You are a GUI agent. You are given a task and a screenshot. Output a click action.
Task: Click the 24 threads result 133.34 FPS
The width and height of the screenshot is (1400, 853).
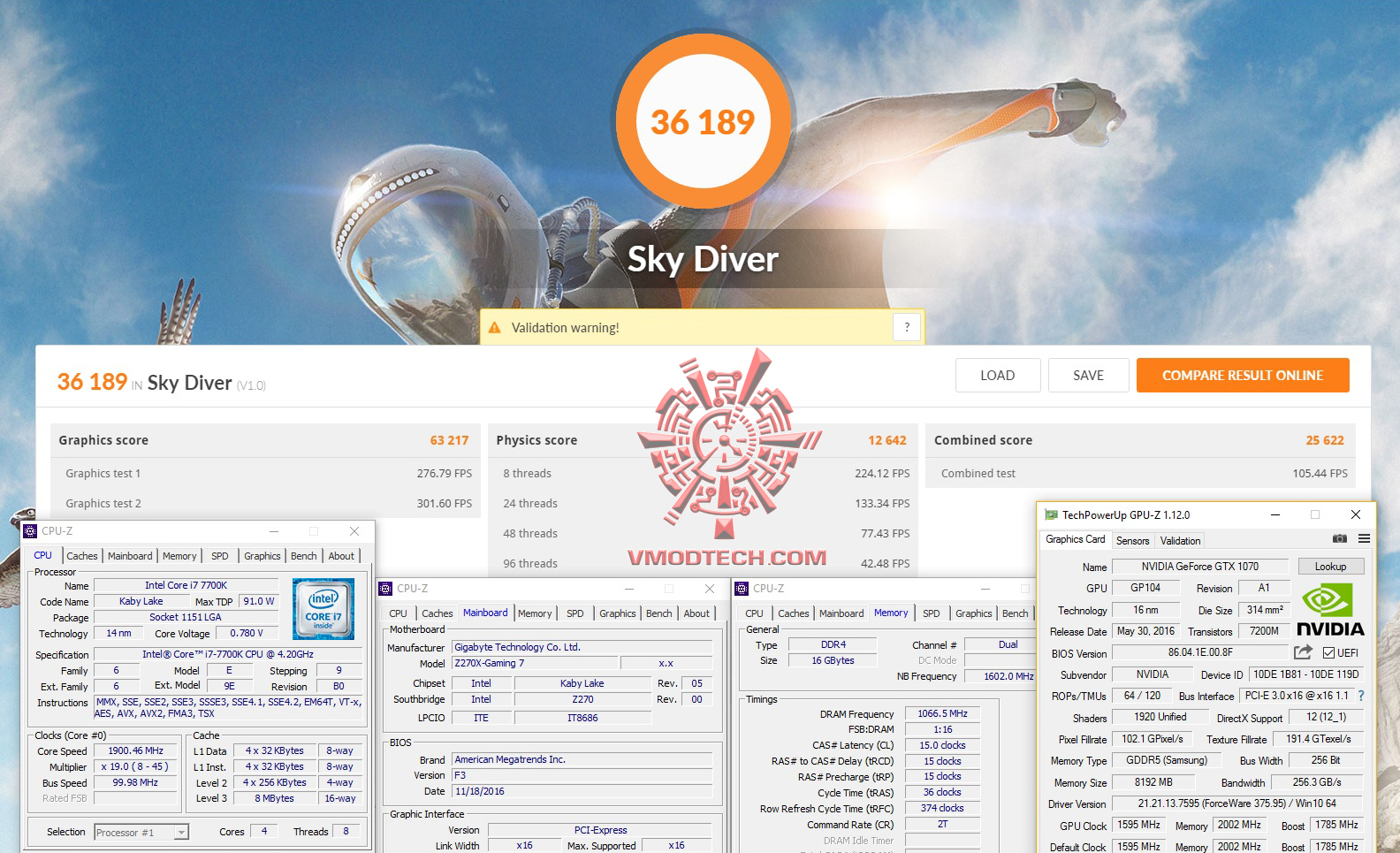(x=882, y=504)
